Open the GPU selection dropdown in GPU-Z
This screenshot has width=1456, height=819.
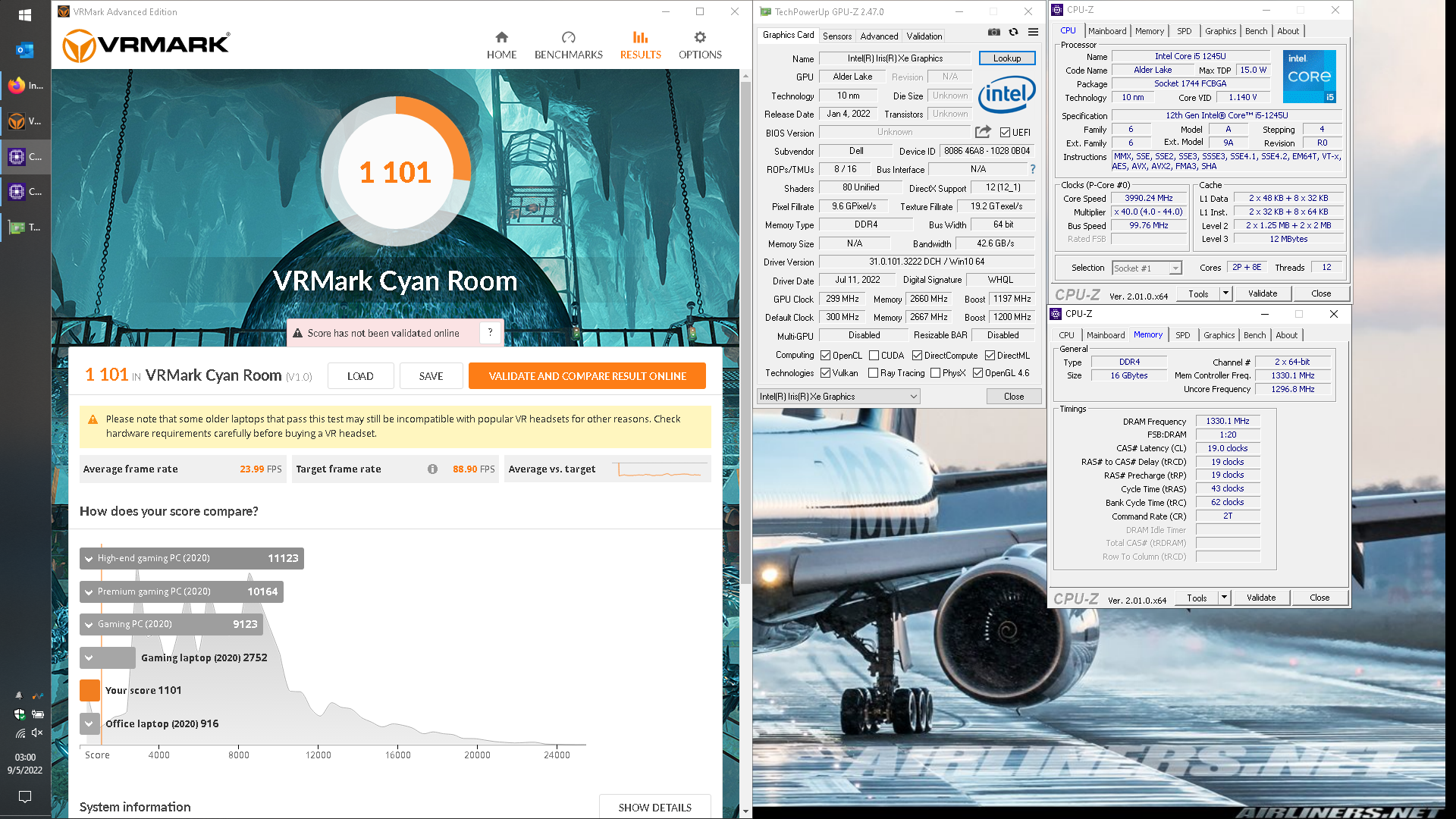[839, 396]
